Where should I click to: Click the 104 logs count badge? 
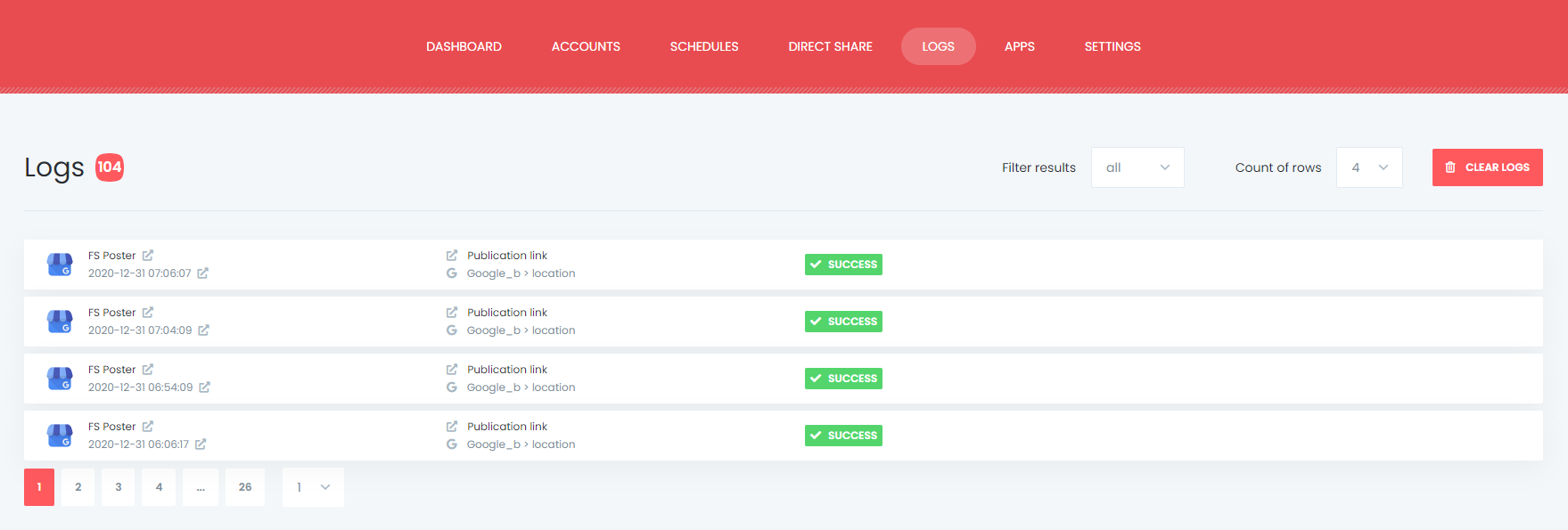point(110,167)
